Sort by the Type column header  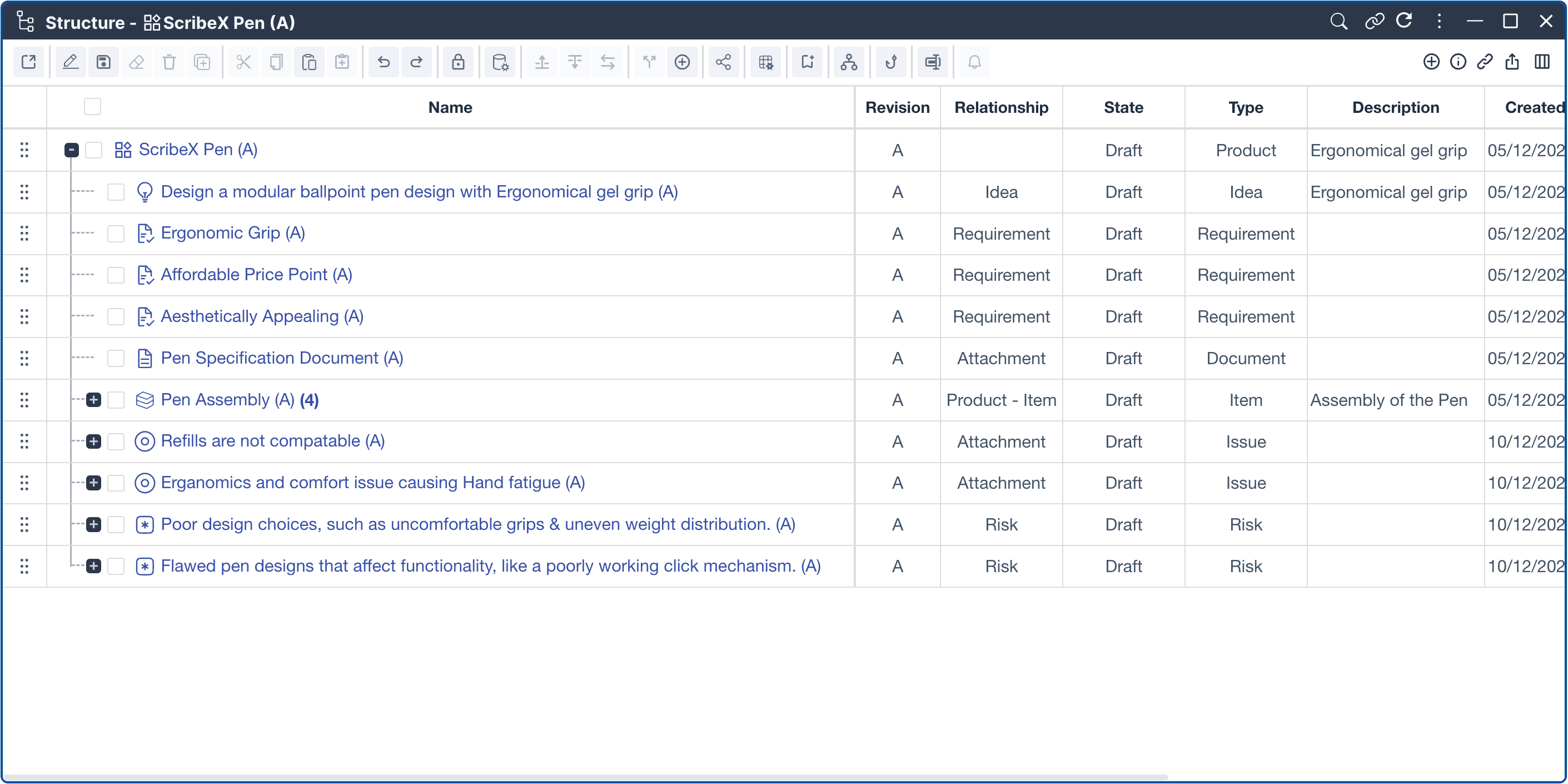[1246, 108]
